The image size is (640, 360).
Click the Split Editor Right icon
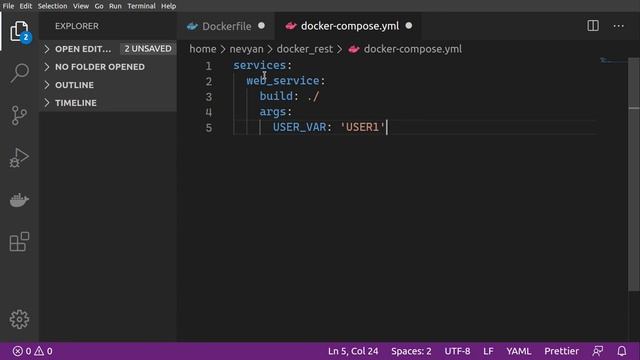pyautogui.click(x=593, y=26)
